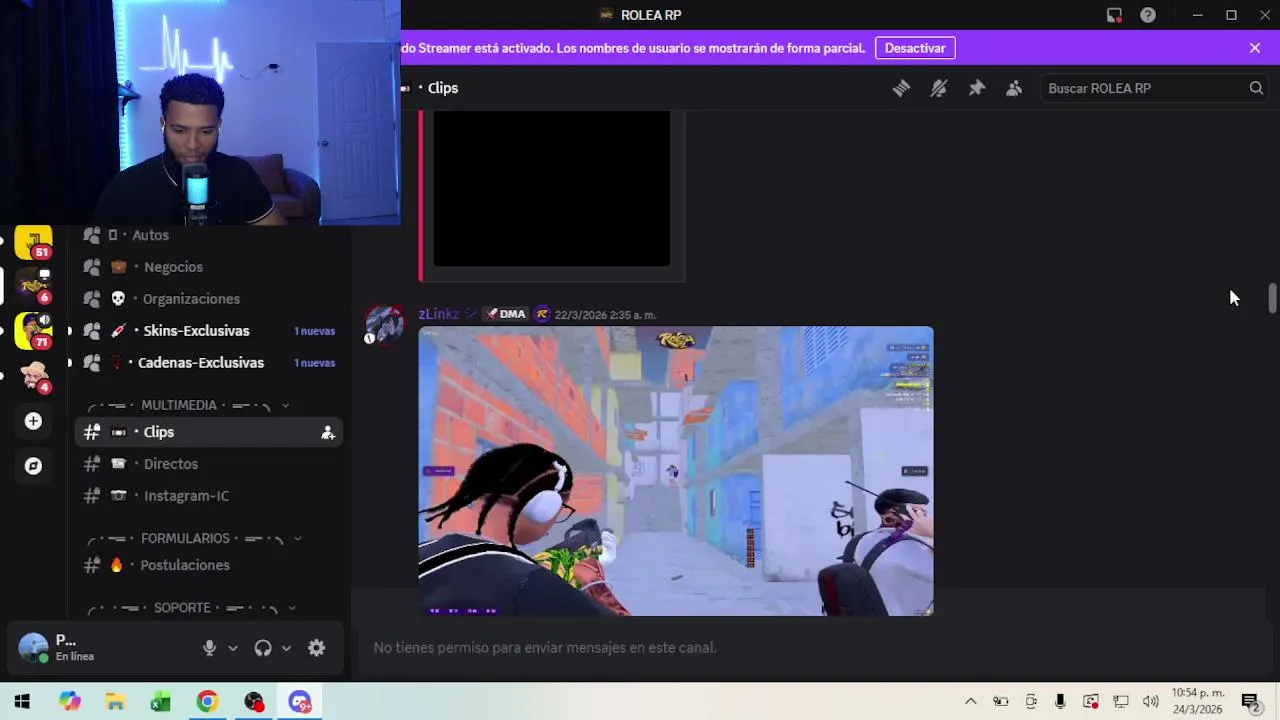Open the Threads icon in channel header
Image resolution: width=1280 pixels, height=720 pixels.
pyautogui.click(x=901, y=88)
